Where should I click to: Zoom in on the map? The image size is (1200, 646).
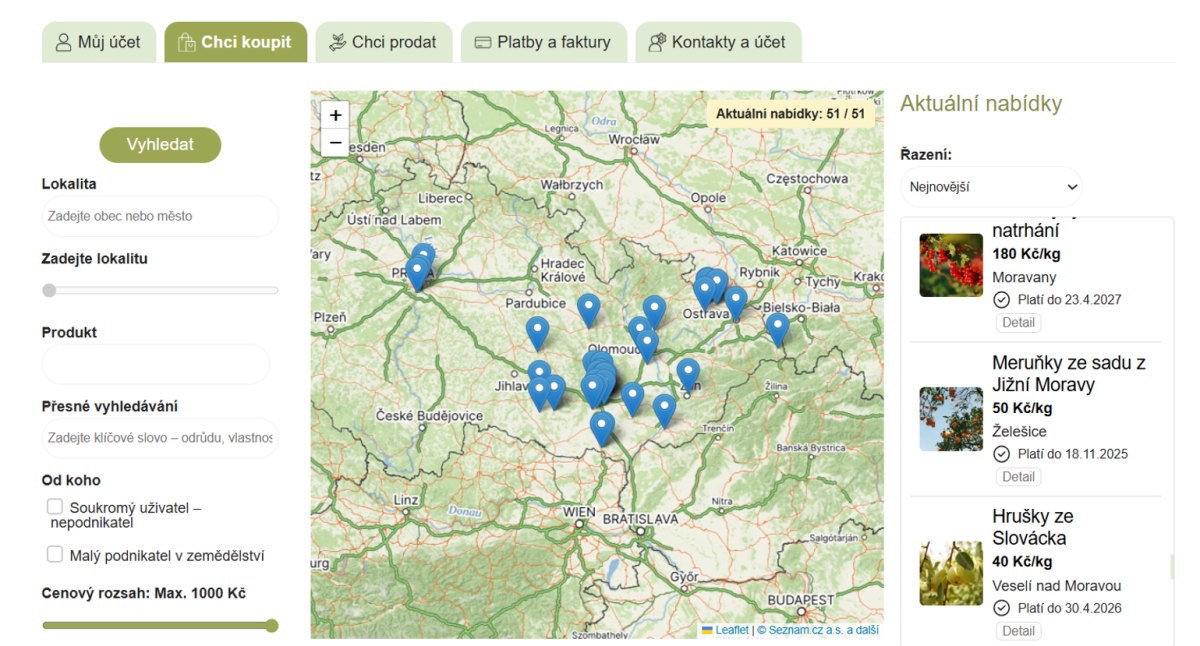(335, 115)
